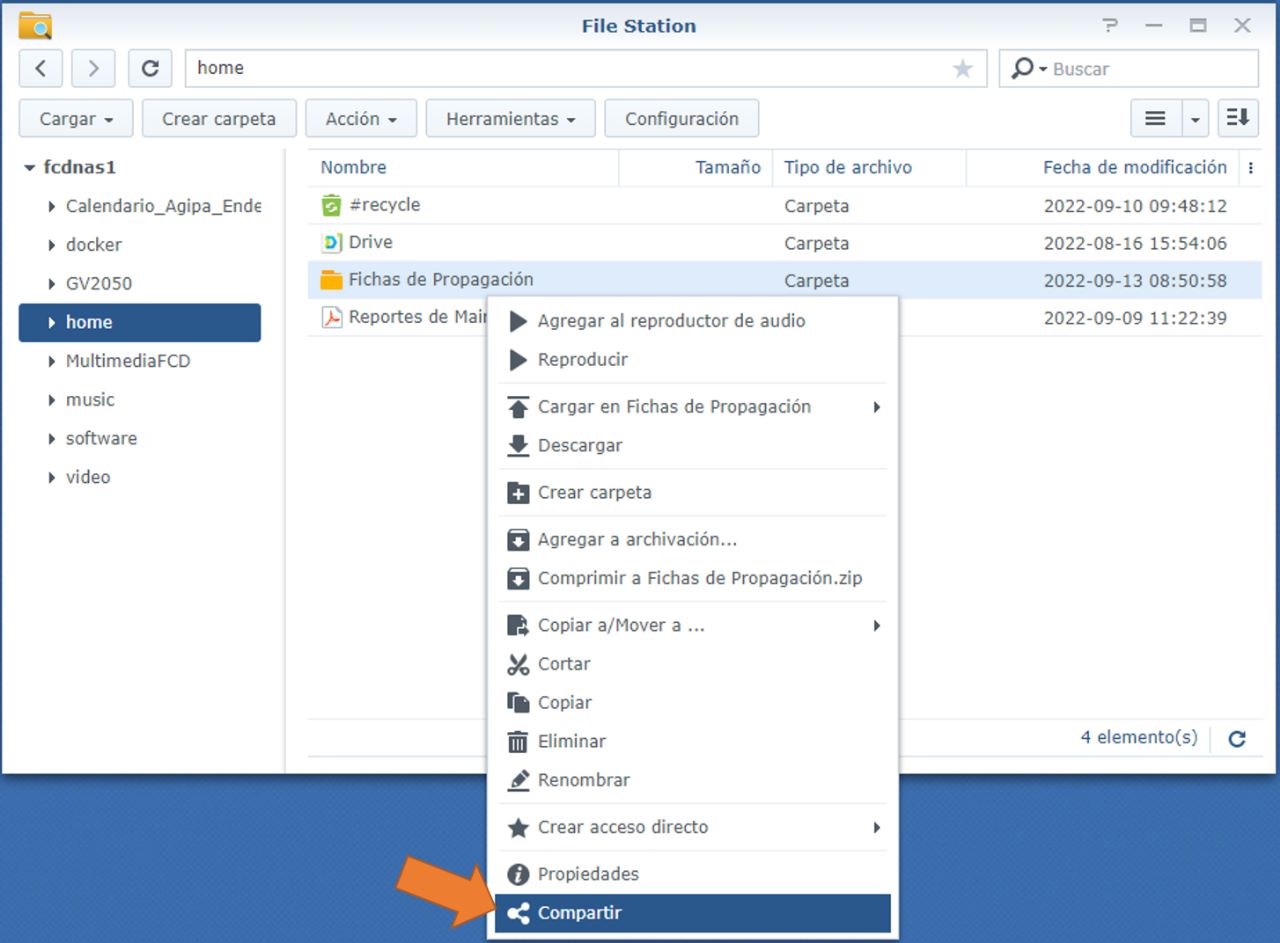Click the back navigation arrow

point(40,68)
